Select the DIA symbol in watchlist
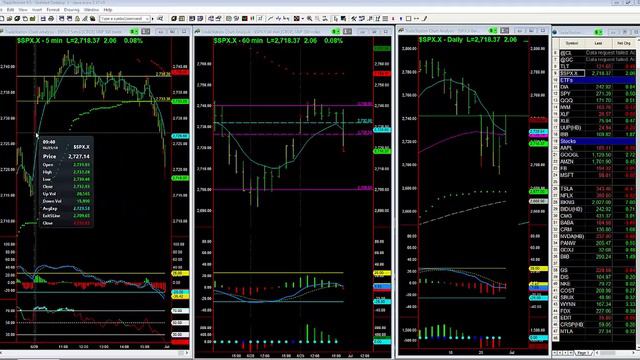 point(565,87)
